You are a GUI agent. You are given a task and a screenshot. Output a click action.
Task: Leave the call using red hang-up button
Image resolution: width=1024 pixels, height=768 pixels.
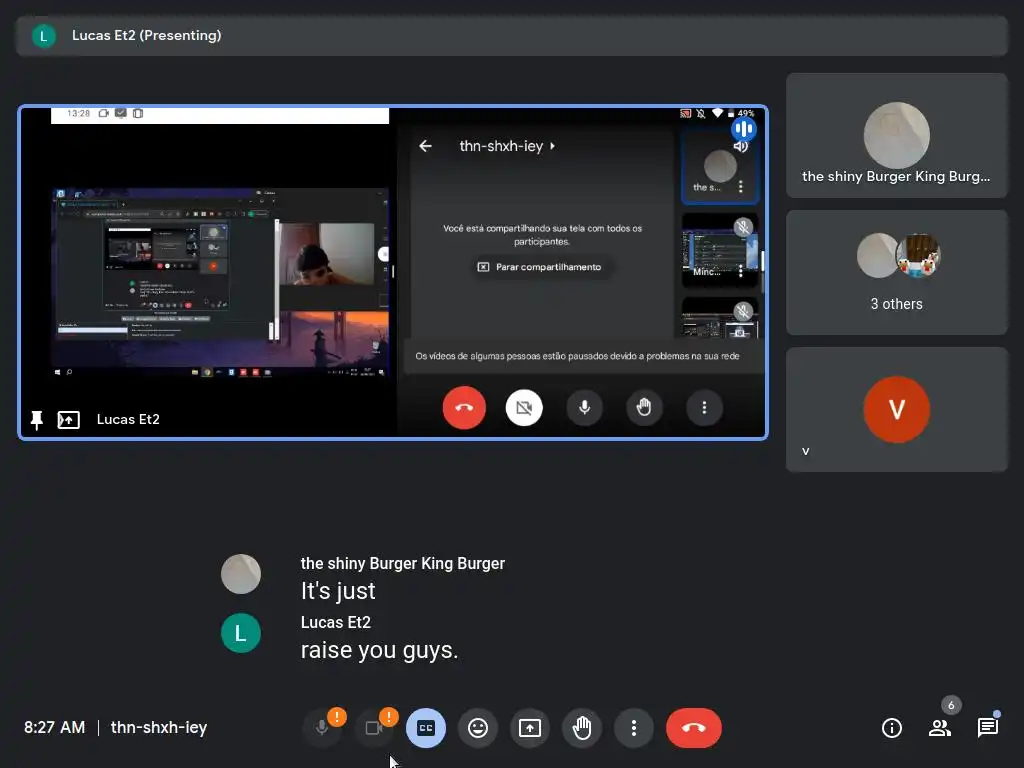pyautogui.click(x=694, y=728)
